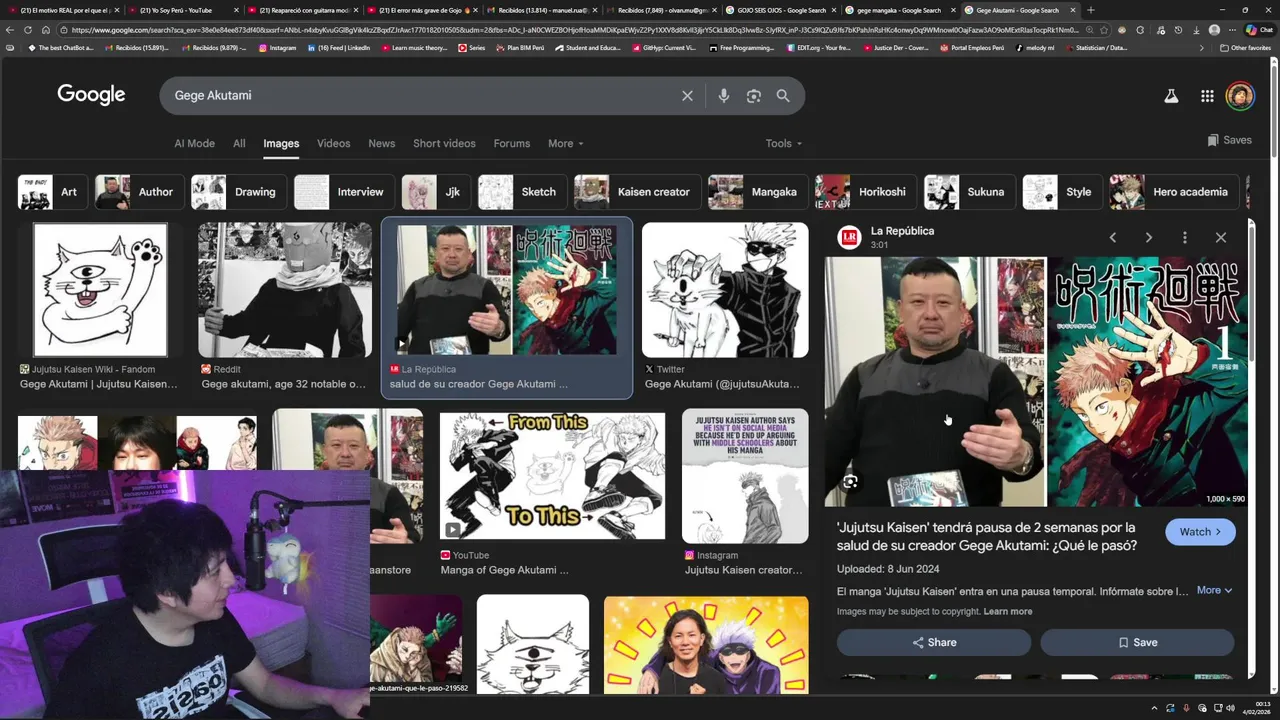Click the Google logo
The image size is (1280, 720).
click(x=91, y=95)
